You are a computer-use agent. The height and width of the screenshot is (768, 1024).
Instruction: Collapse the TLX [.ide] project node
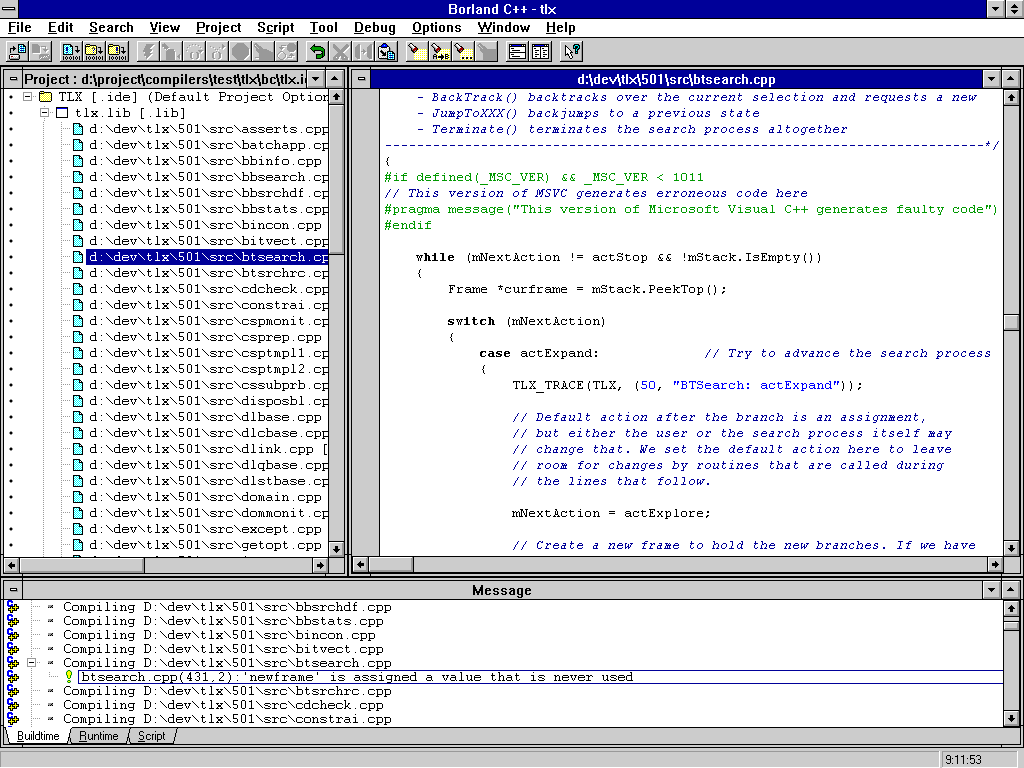point(27,97)
